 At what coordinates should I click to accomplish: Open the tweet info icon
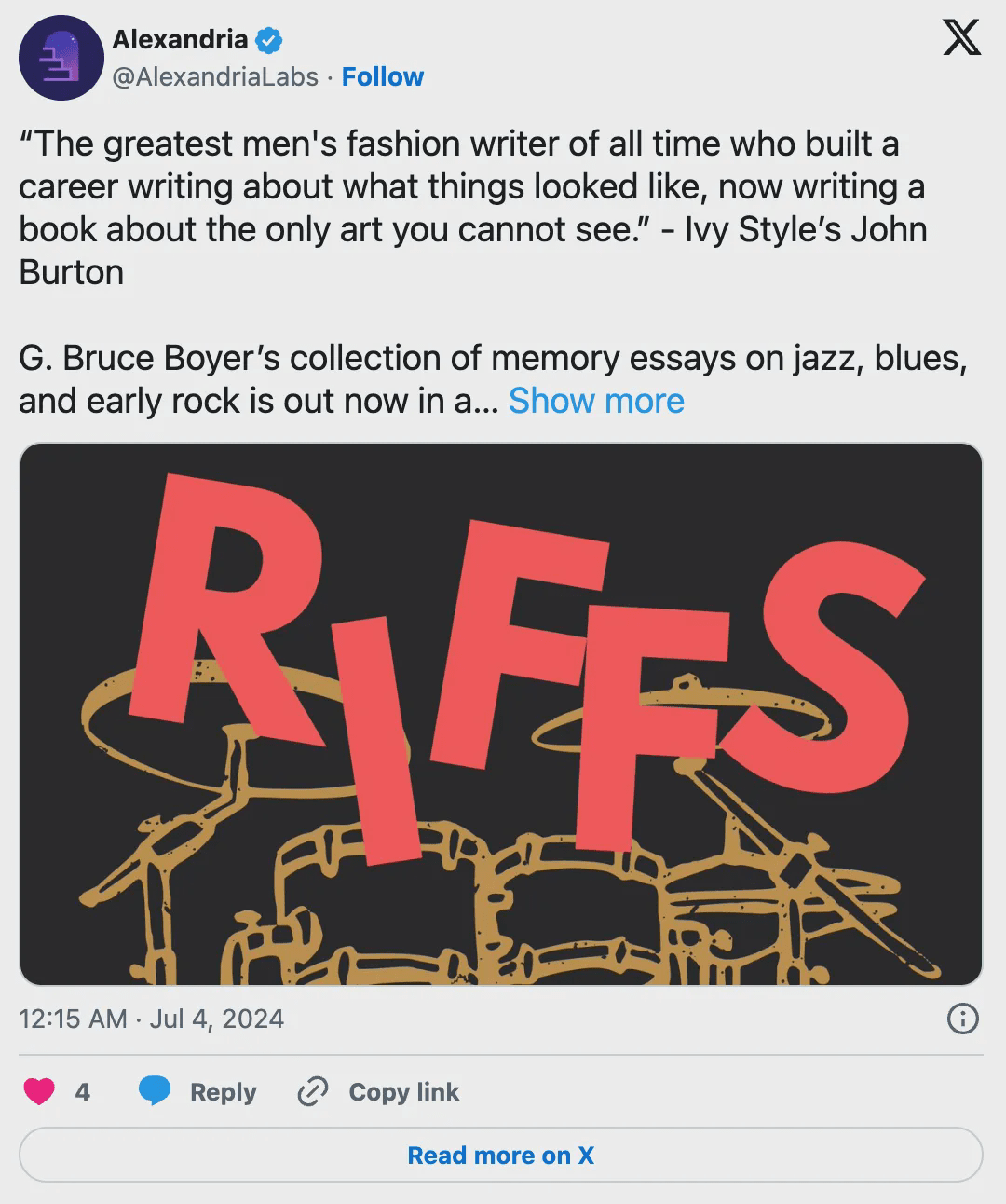[x=962, y=1019]
